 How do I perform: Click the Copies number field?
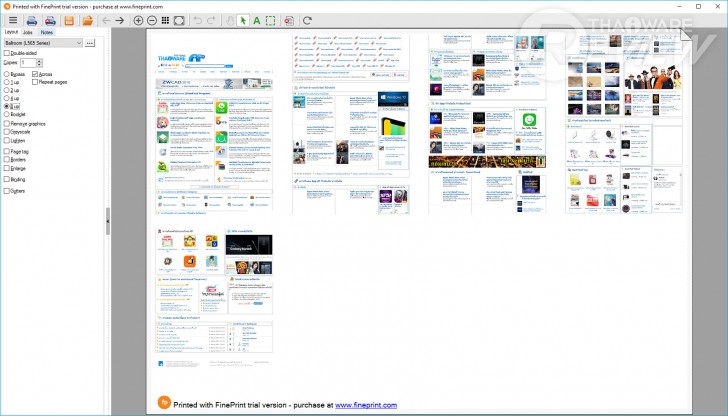(x=28, y=62)
